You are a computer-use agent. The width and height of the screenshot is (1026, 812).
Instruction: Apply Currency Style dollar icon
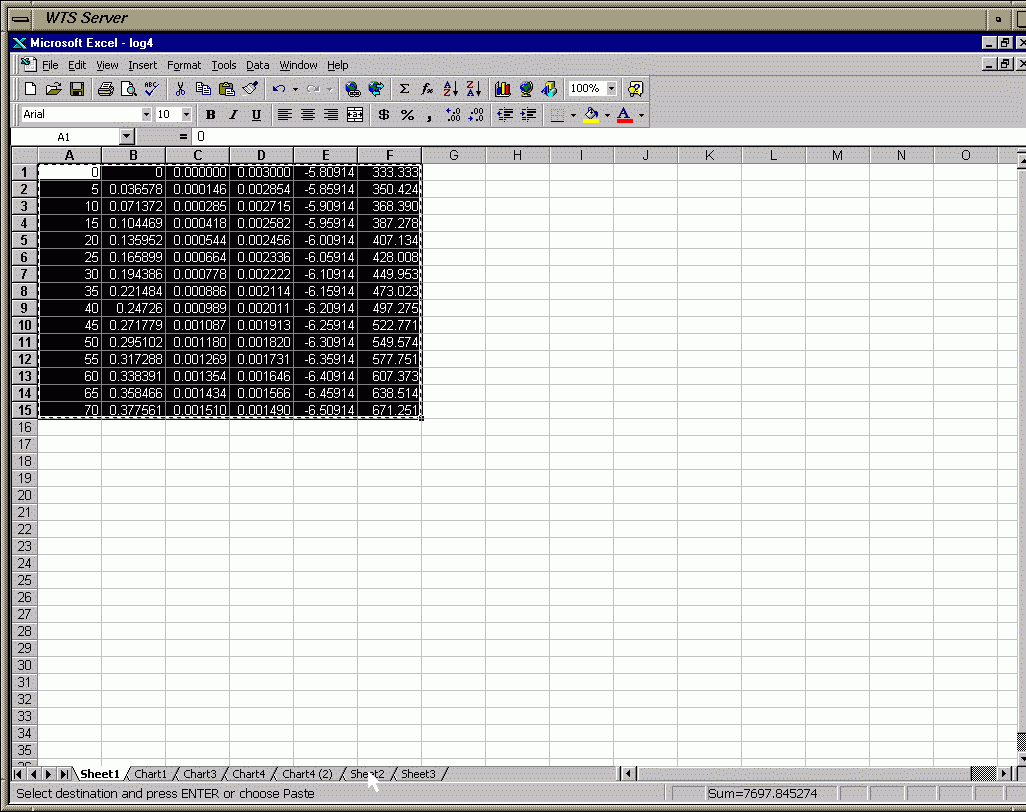[x=384, y=115]
